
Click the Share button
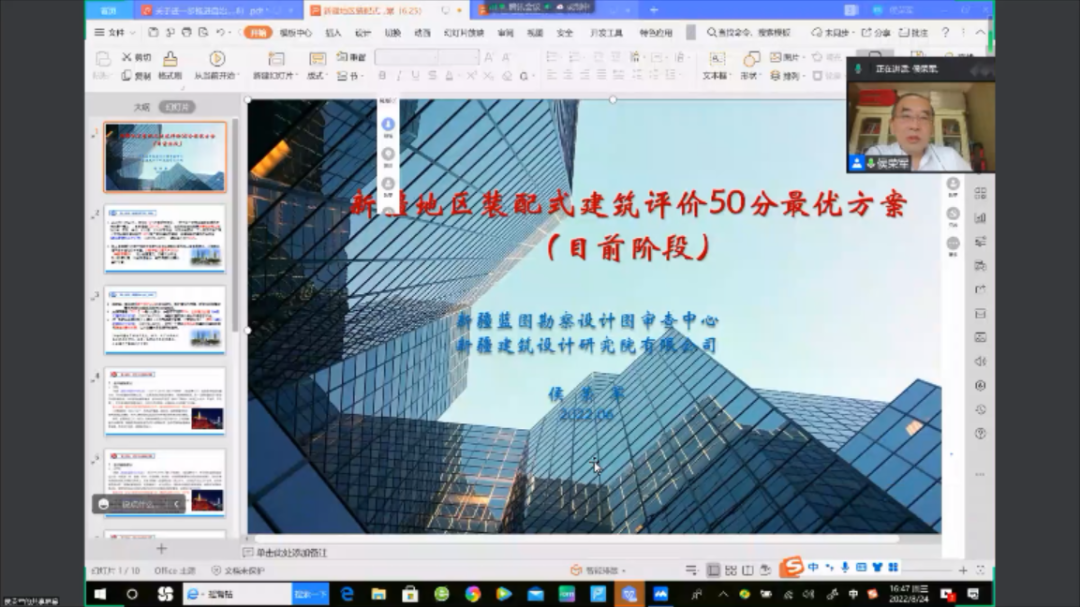876,32
